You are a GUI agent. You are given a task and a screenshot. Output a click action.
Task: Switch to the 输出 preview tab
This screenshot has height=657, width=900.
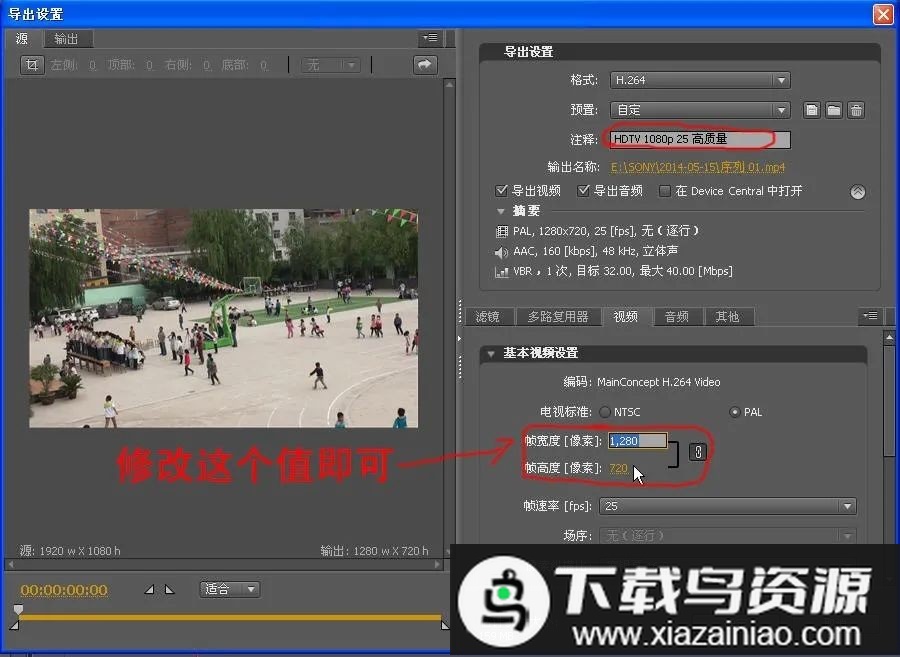[x=66, y=39]
